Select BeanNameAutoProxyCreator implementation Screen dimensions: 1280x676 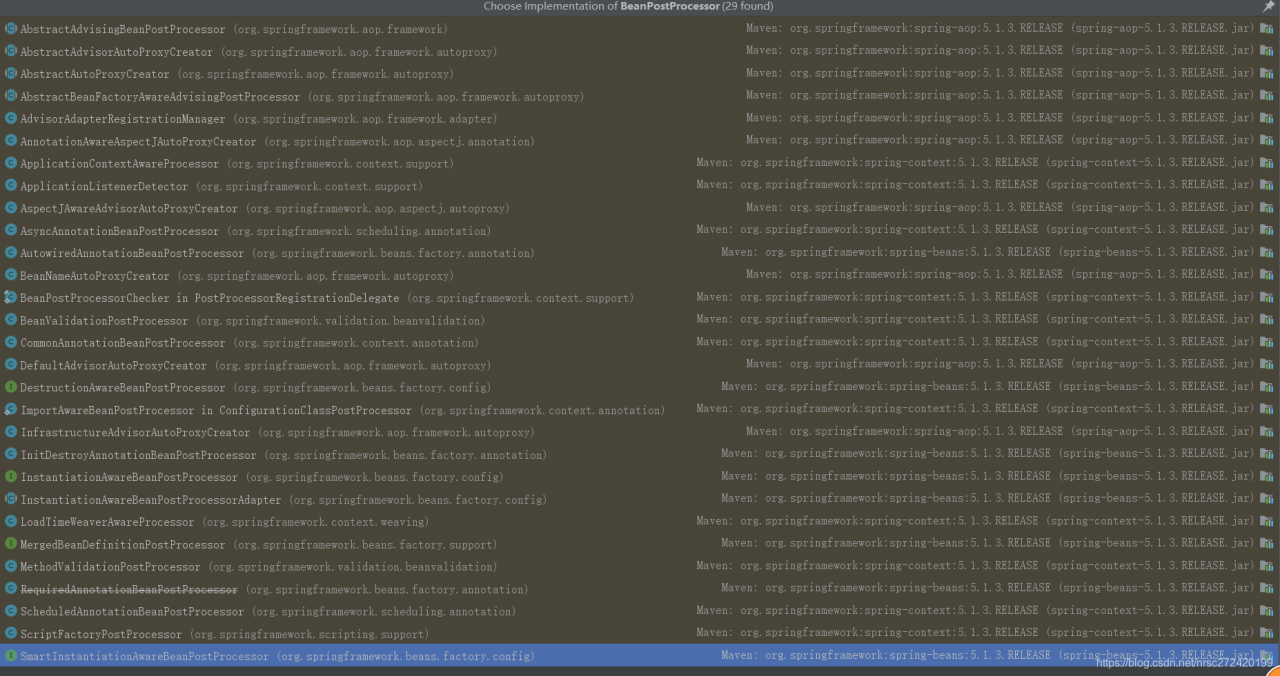click(x=640, y=275)
